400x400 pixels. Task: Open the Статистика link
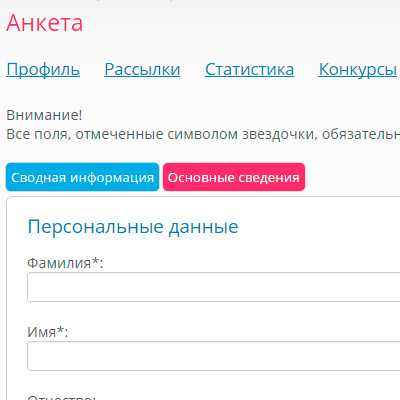pyautogui.click(x=249, y=70)
